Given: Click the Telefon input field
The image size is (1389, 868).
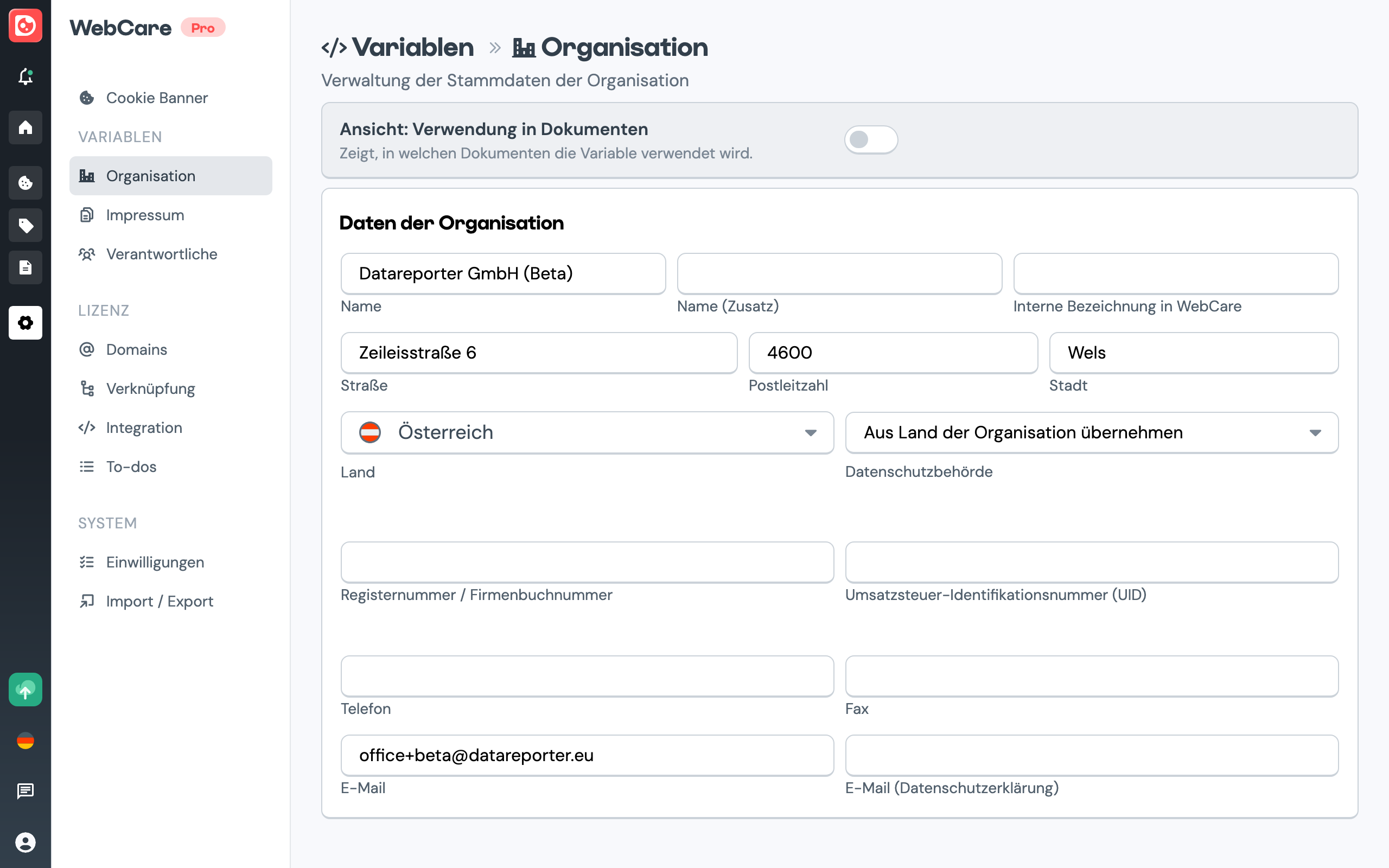Looking at the screenshot, I should tap(587, 676).
